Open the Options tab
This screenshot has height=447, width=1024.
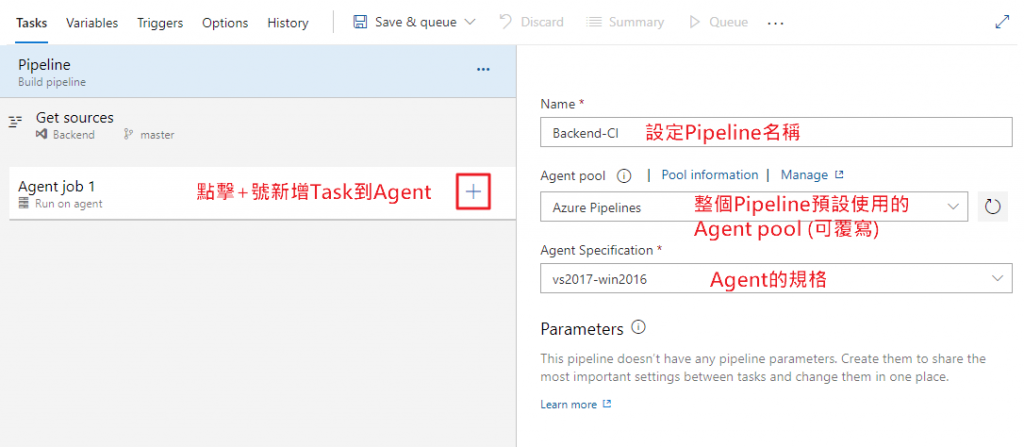click(225, 22)
